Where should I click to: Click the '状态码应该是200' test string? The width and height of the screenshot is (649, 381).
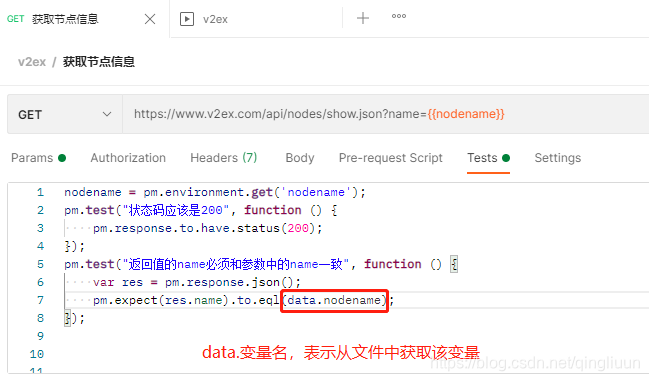point(176,210)
